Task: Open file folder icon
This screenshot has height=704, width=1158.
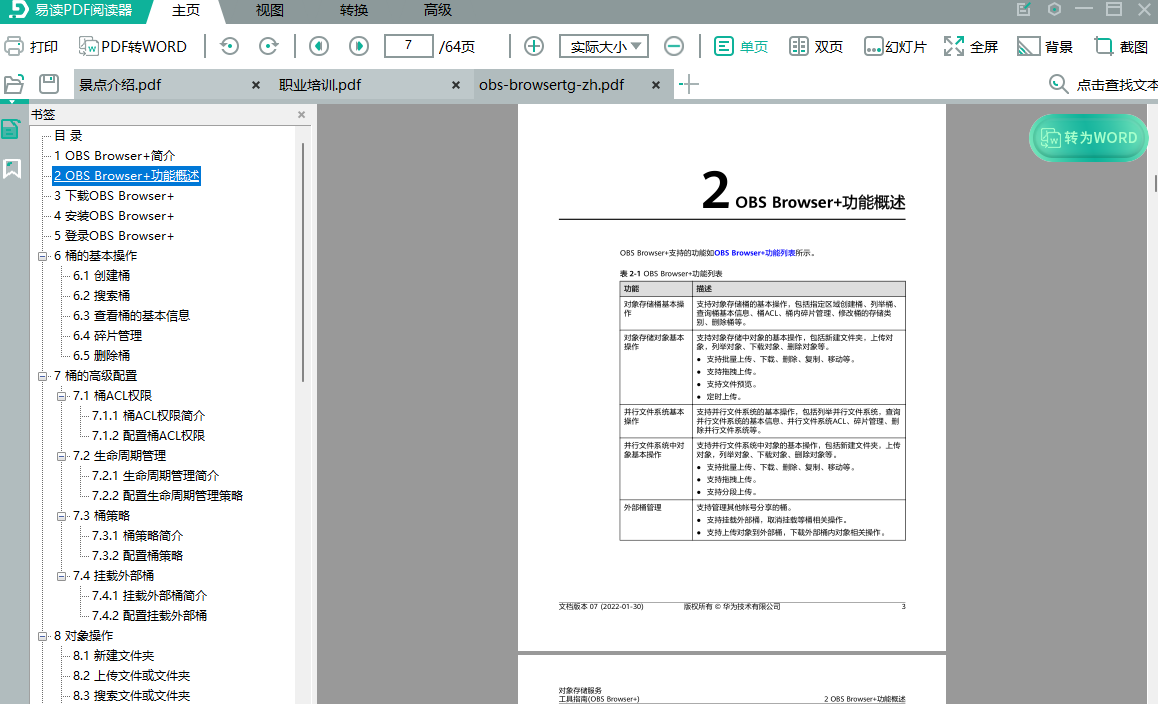Action: pyautogui.click(x=14, y=84)
